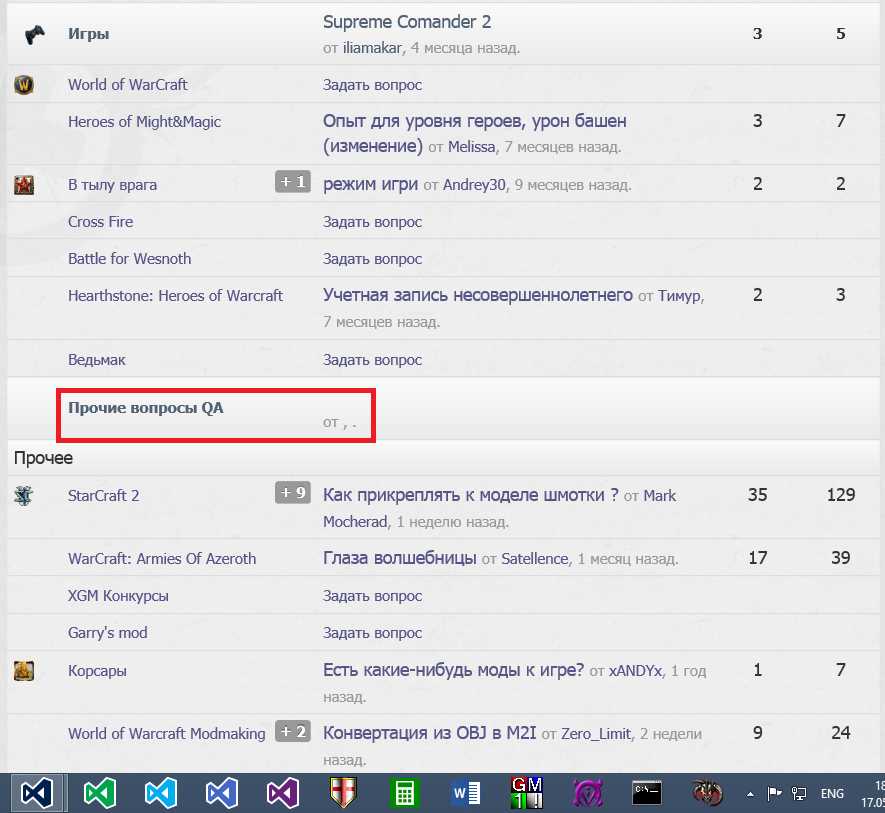Open the Battle for Wesnoth section
The image size is (885, 813).
pos(130,259)
